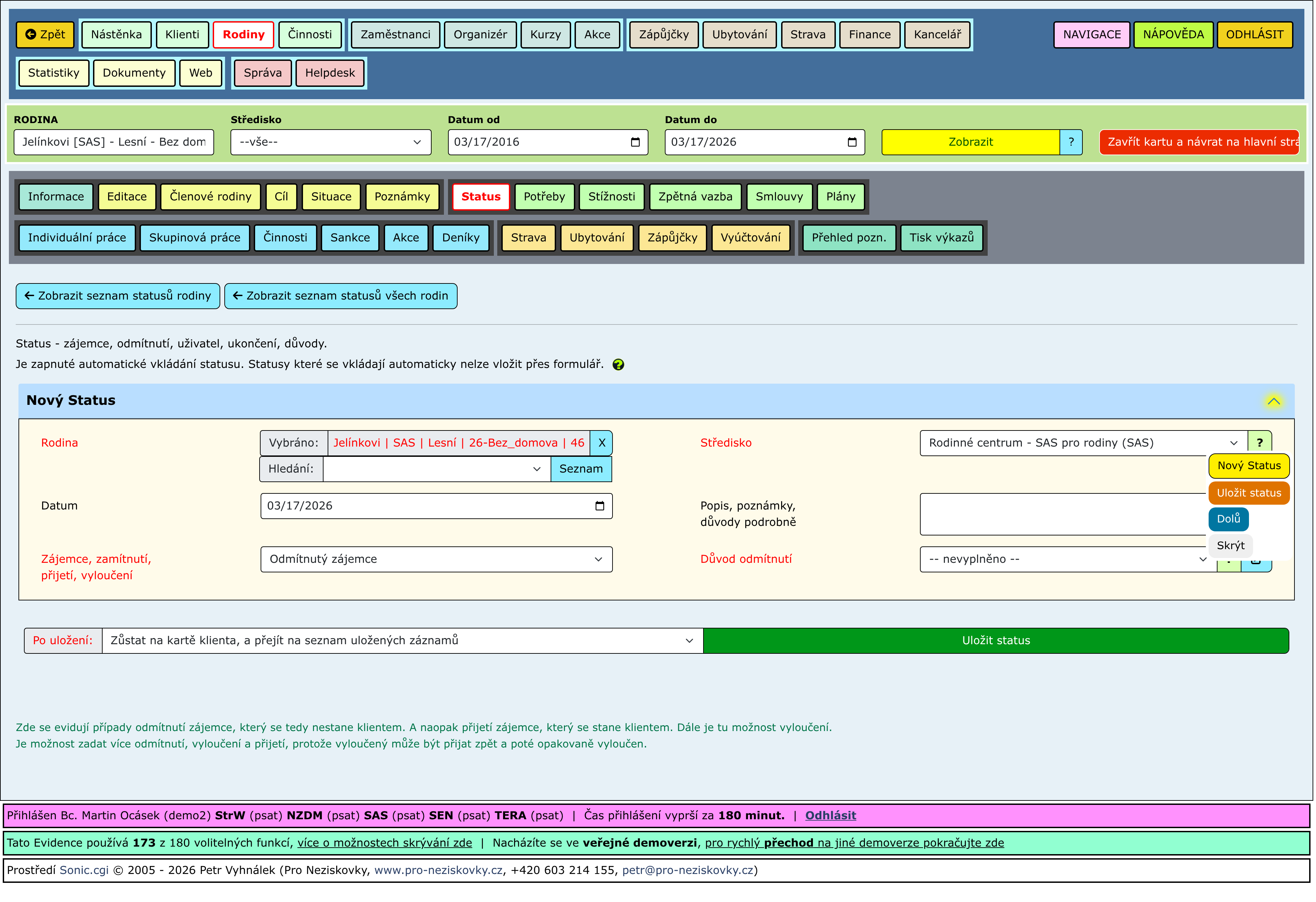Click the help question mark next to the Středisko select

tap(1260, 443)
